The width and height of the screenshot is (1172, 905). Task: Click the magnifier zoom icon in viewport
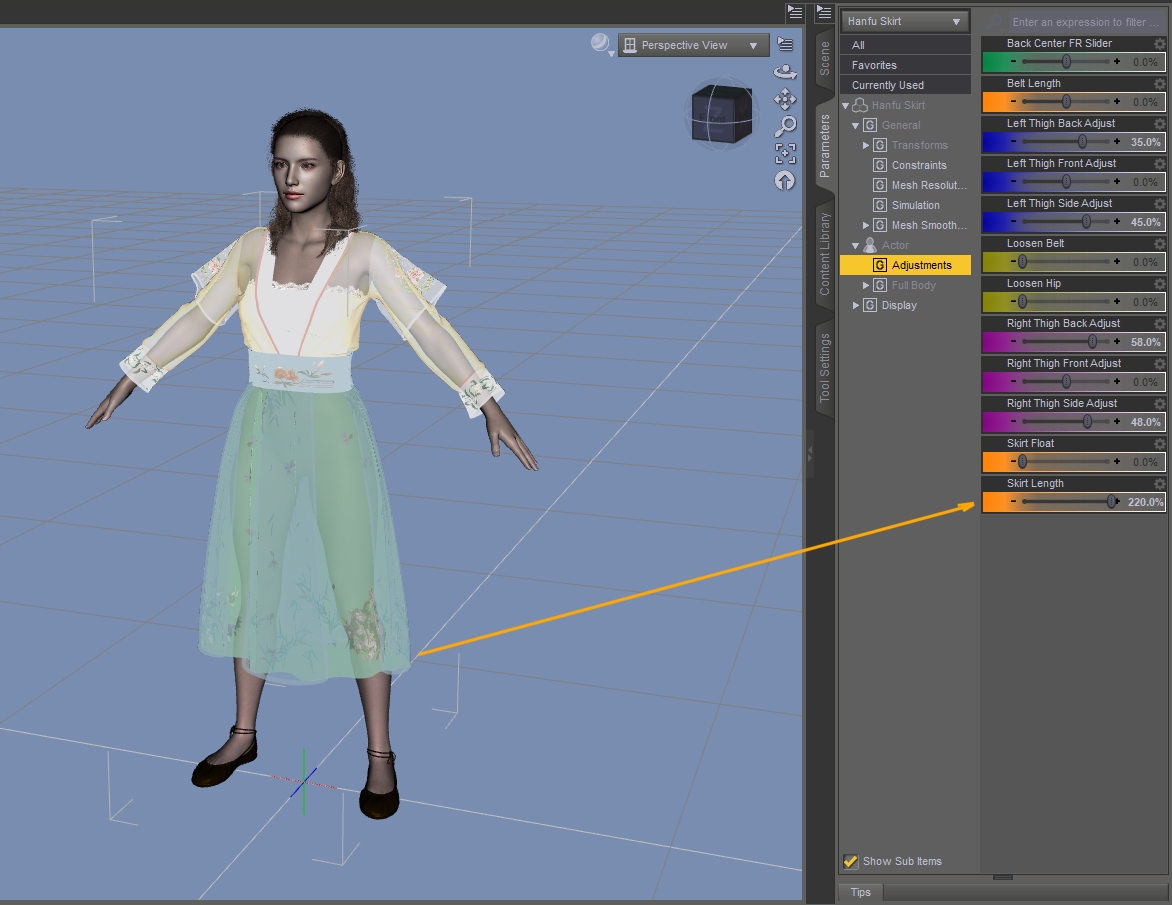[785, 126]
